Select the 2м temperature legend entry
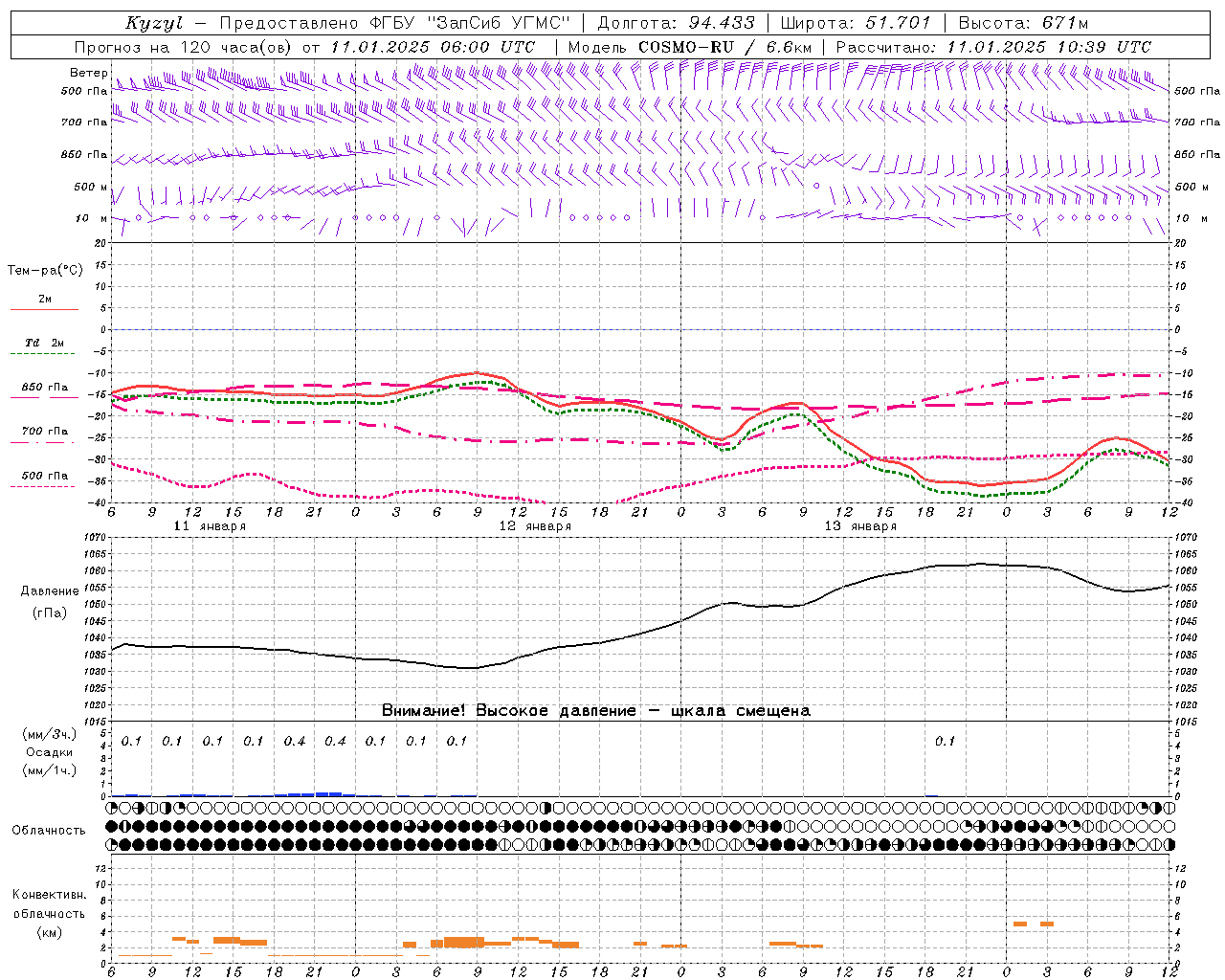Viewport: 1225px width, 980px height. [45, 299]
